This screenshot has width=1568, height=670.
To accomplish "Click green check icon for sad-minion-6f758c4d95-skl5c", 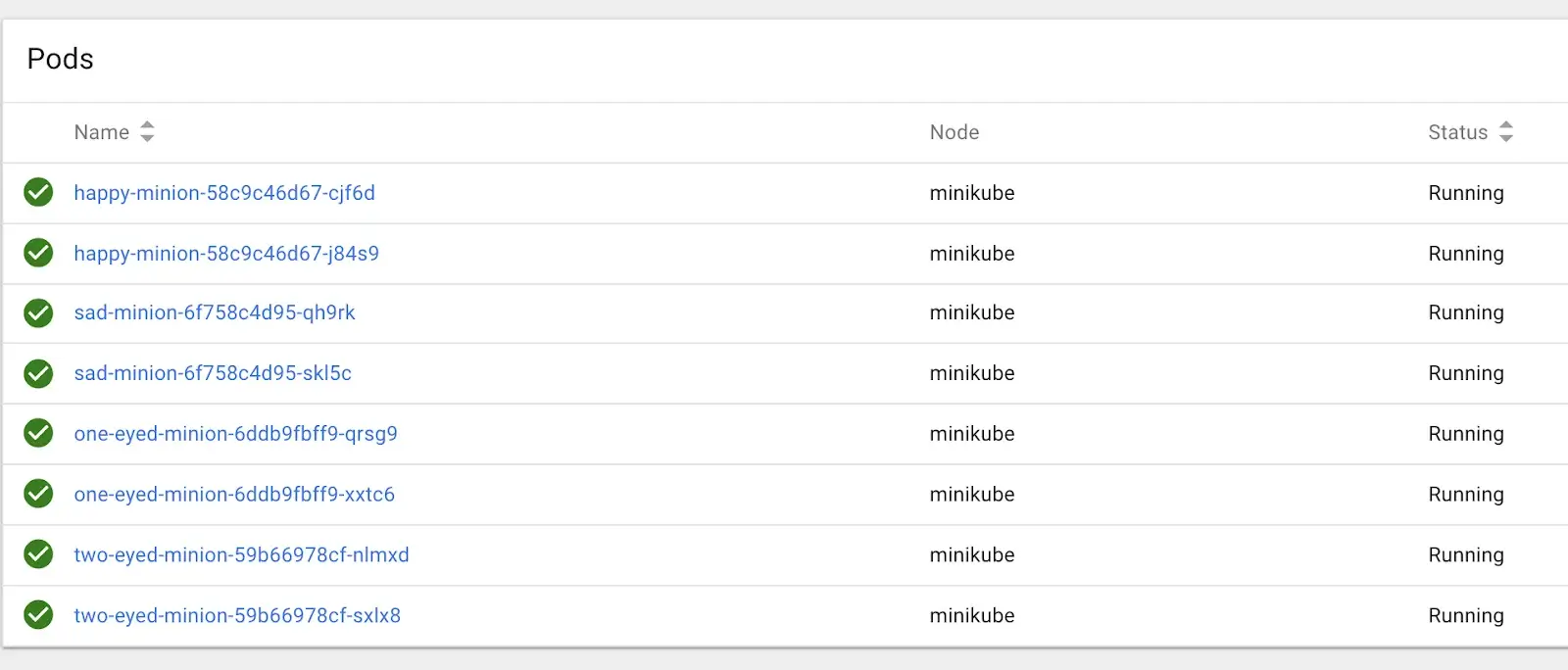I will point(38,373).
